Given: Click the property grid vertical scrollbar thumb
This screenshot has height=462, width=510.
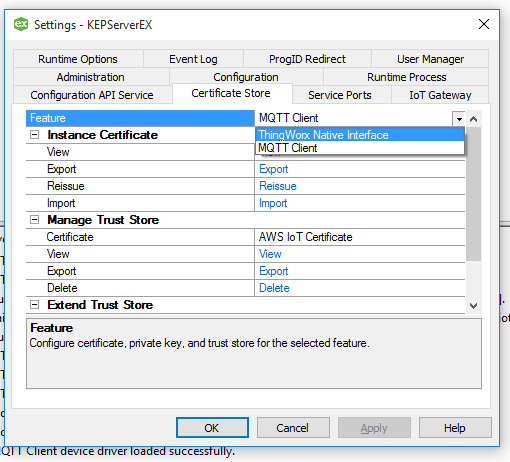Looking at the screenshot, I should (x=473, y=194).
